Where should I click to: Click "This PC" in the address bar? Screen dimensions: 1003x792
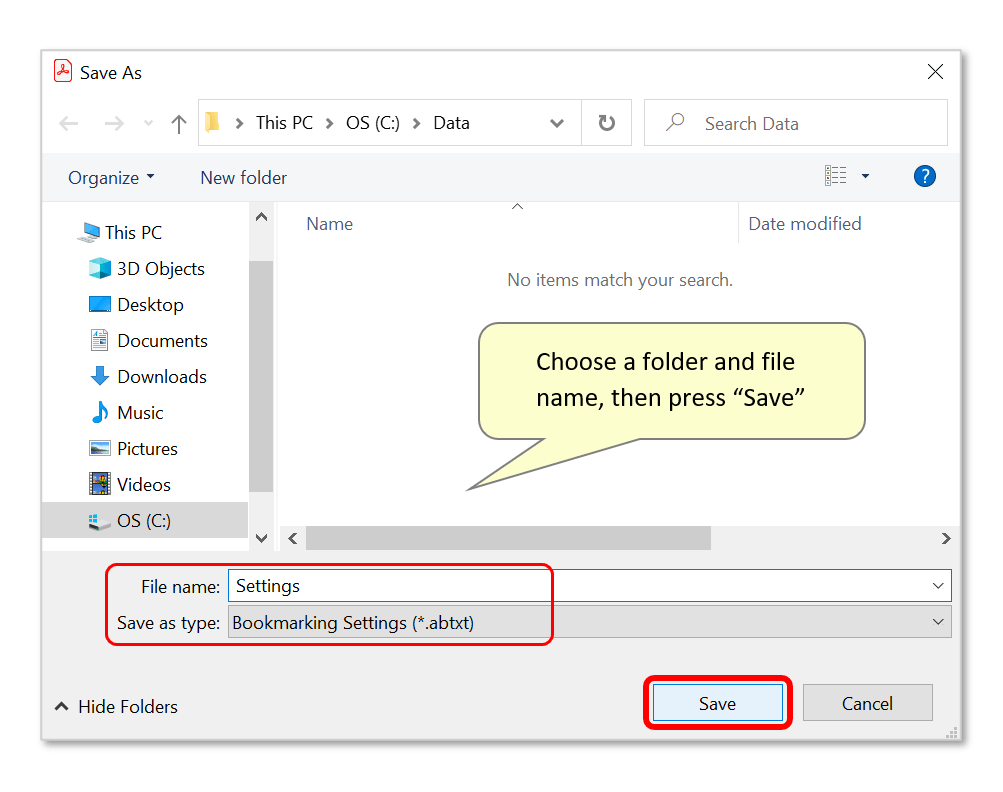[x=283, y=122]
